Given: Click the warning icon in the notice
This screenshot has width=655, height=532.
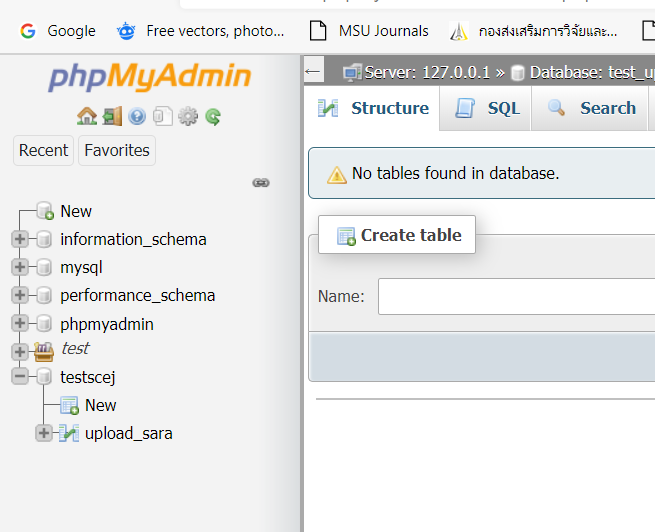Looking at the screenshot, I should click(337, 175).
